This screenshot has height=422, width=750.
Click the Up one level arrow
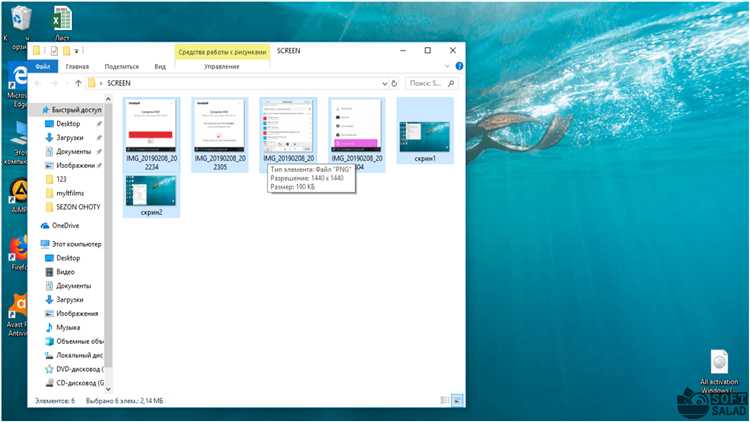click(78, 83)
